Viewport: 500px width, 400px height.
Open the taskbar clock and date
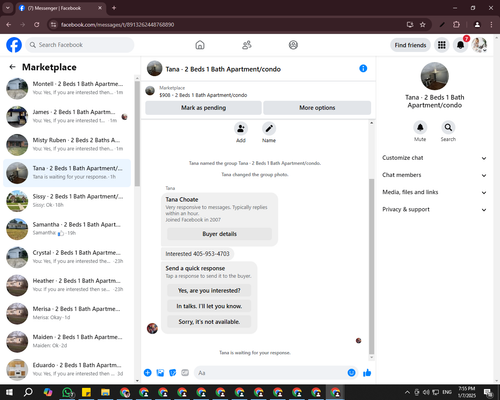(467, 392)
